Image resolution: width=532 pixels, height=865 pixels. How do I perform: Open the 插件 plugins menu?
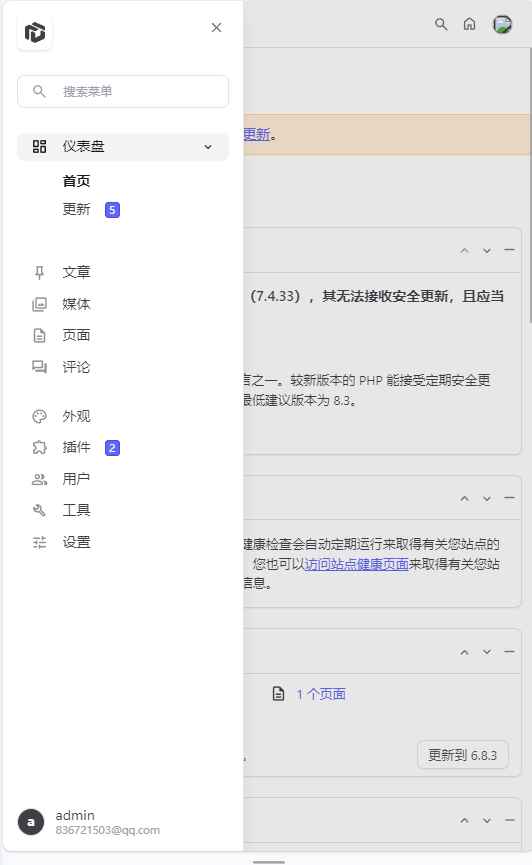(76, 447)
